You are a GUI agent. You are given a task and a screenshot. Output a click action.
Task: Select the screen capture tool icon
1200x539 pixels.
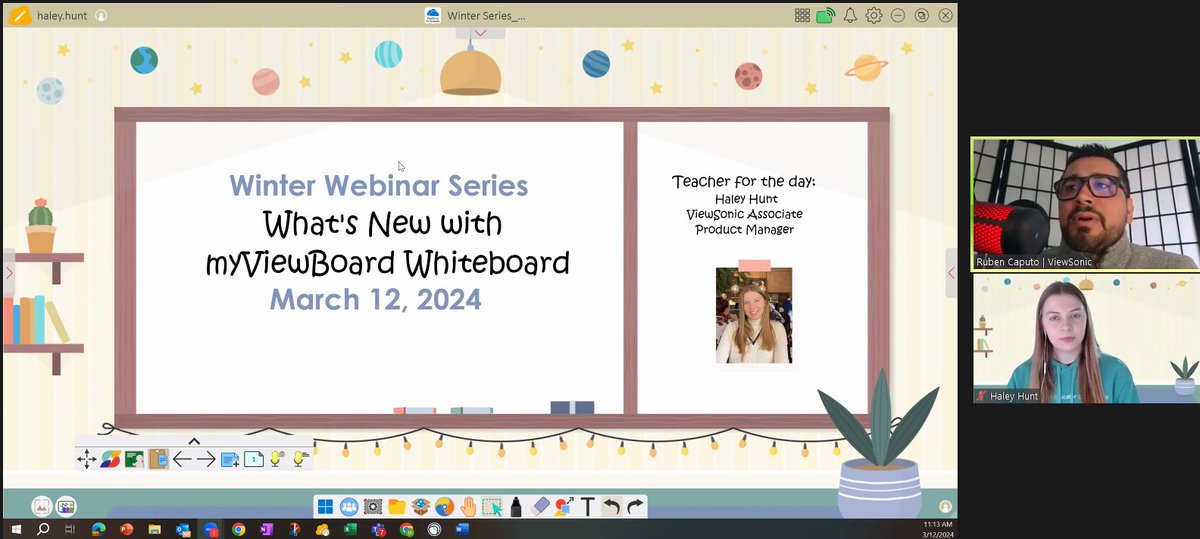(373, 507)
